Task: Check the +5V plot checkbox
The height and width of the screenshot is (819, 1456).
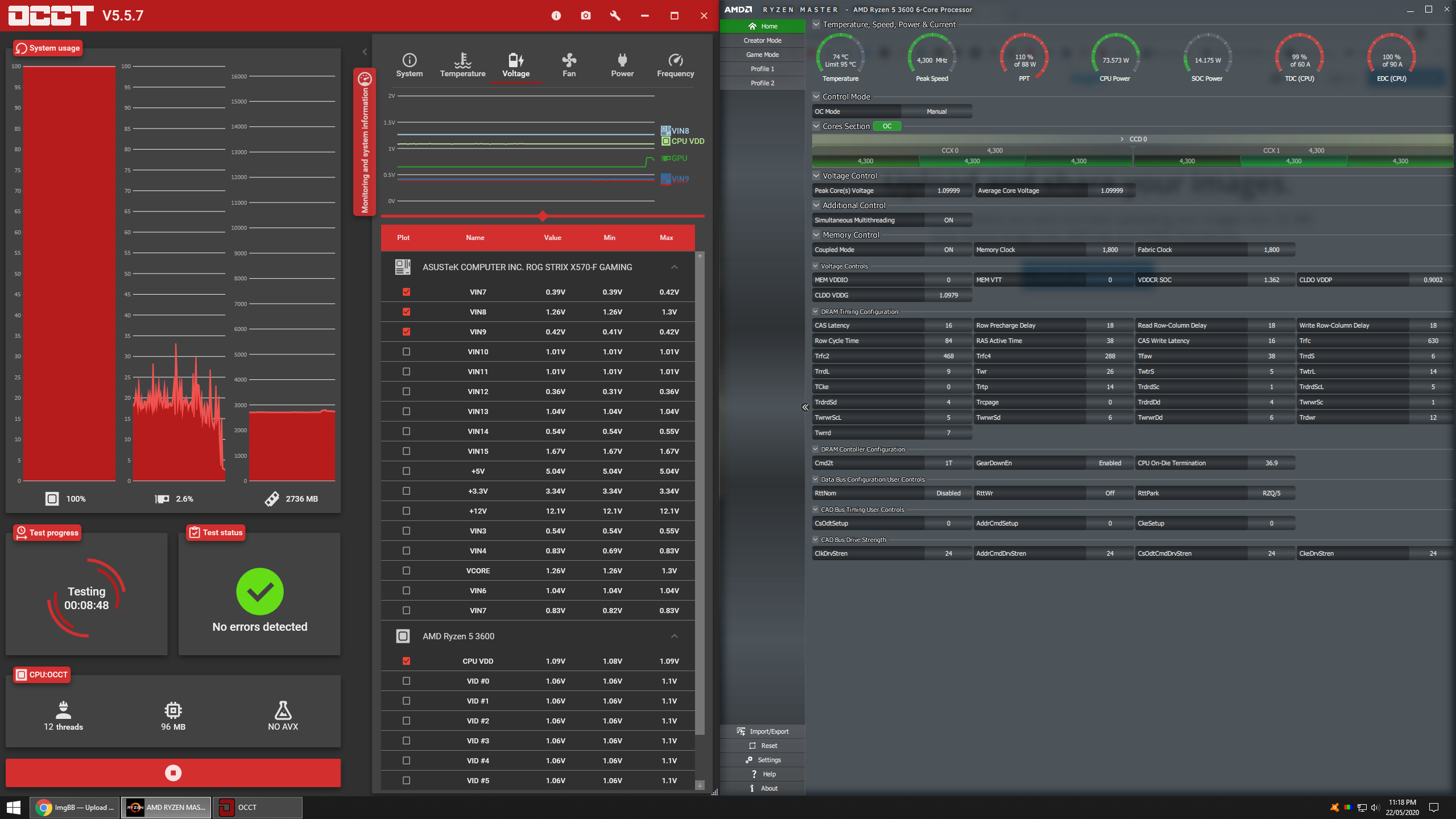Action: point(406,471)
